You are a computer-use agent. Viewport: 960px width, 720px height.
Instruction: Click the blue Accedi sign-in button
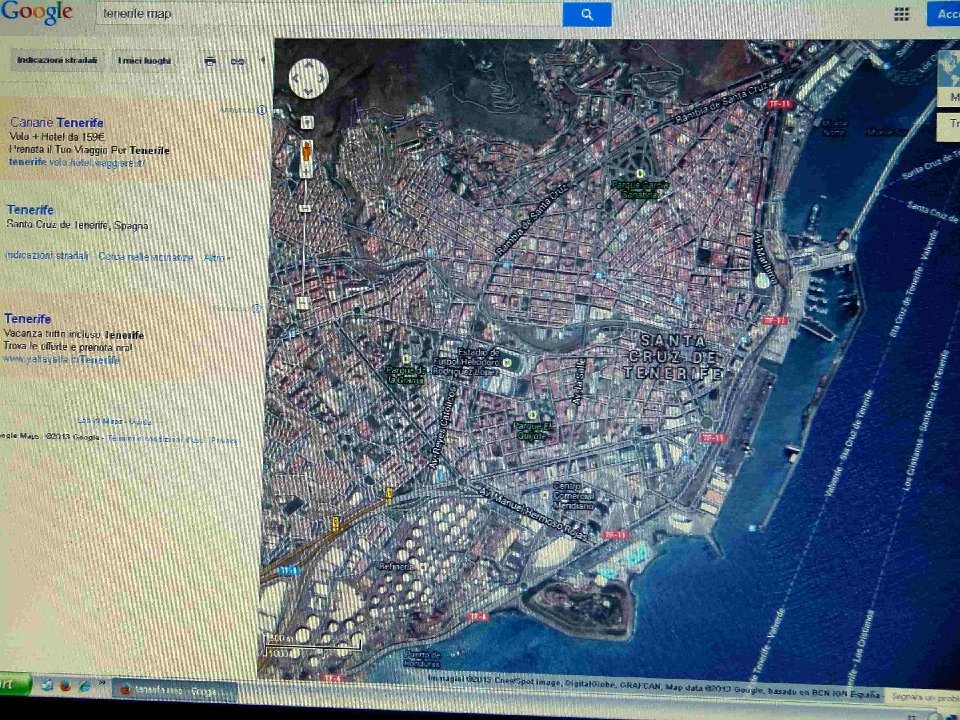click(x=943, y=14)
